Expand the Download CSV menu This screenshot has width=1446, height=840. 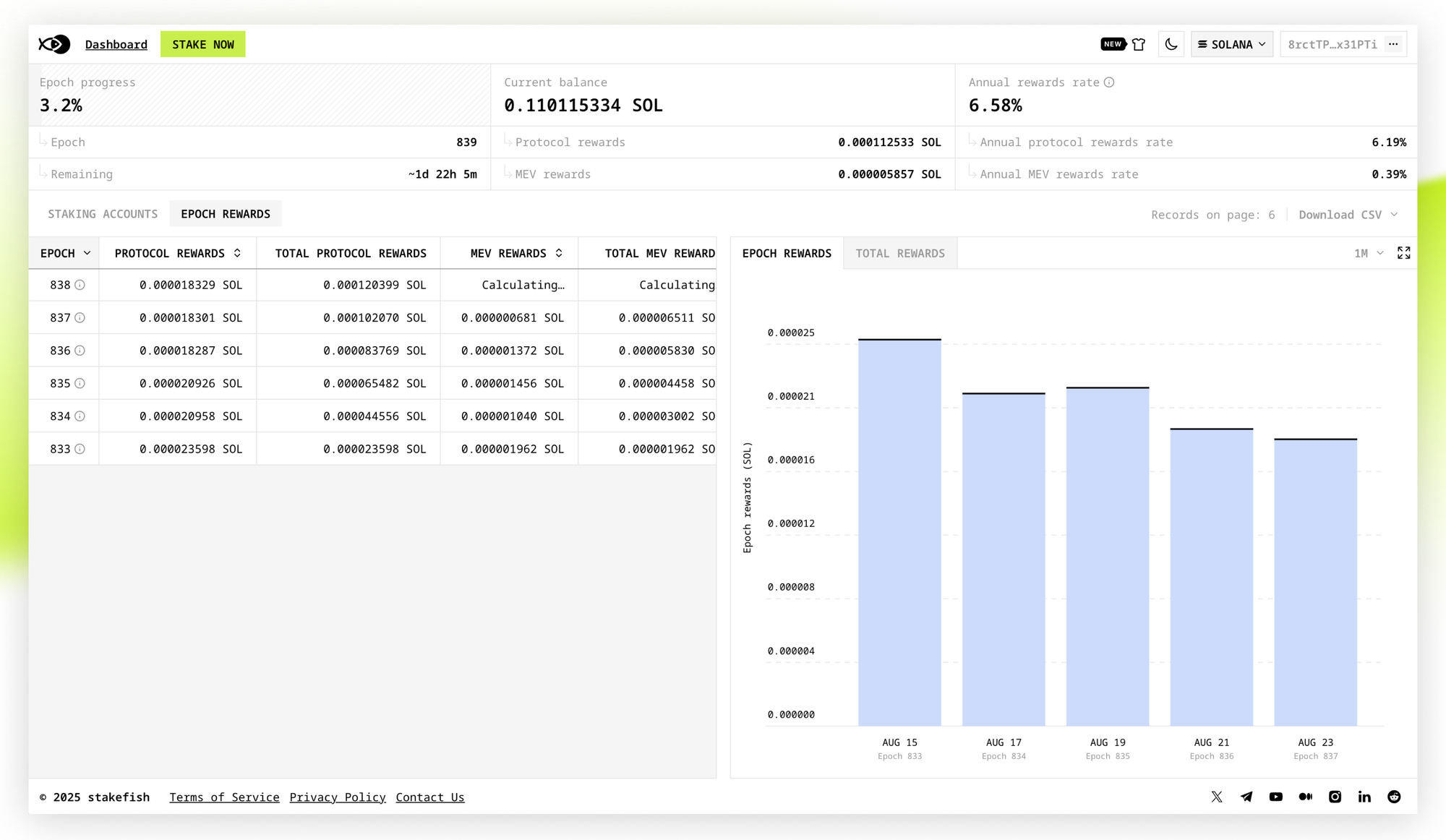click(1348, 215)
